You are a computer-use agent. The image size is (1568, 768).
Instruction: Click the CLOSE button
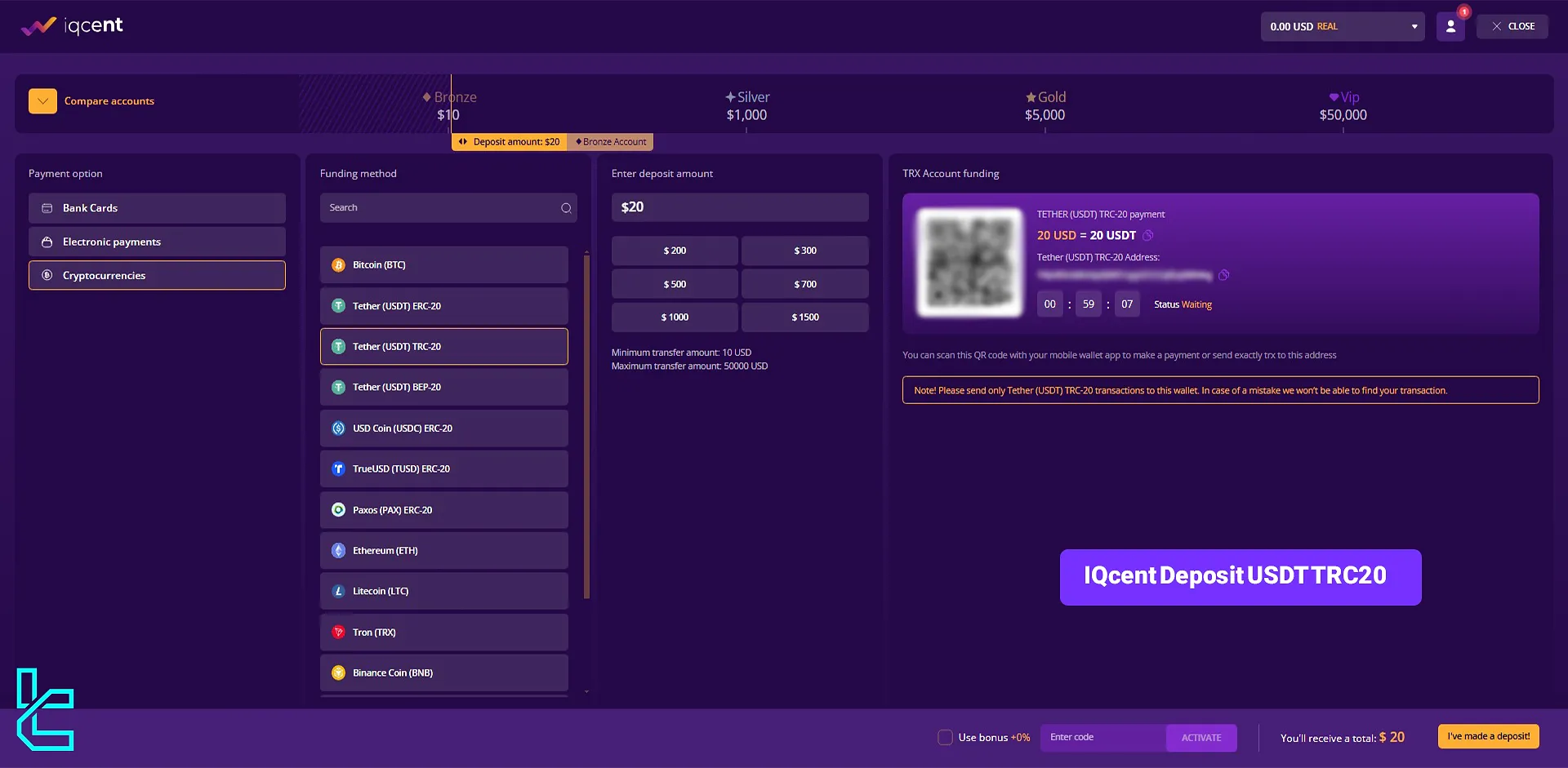(x=1512, y=26)
